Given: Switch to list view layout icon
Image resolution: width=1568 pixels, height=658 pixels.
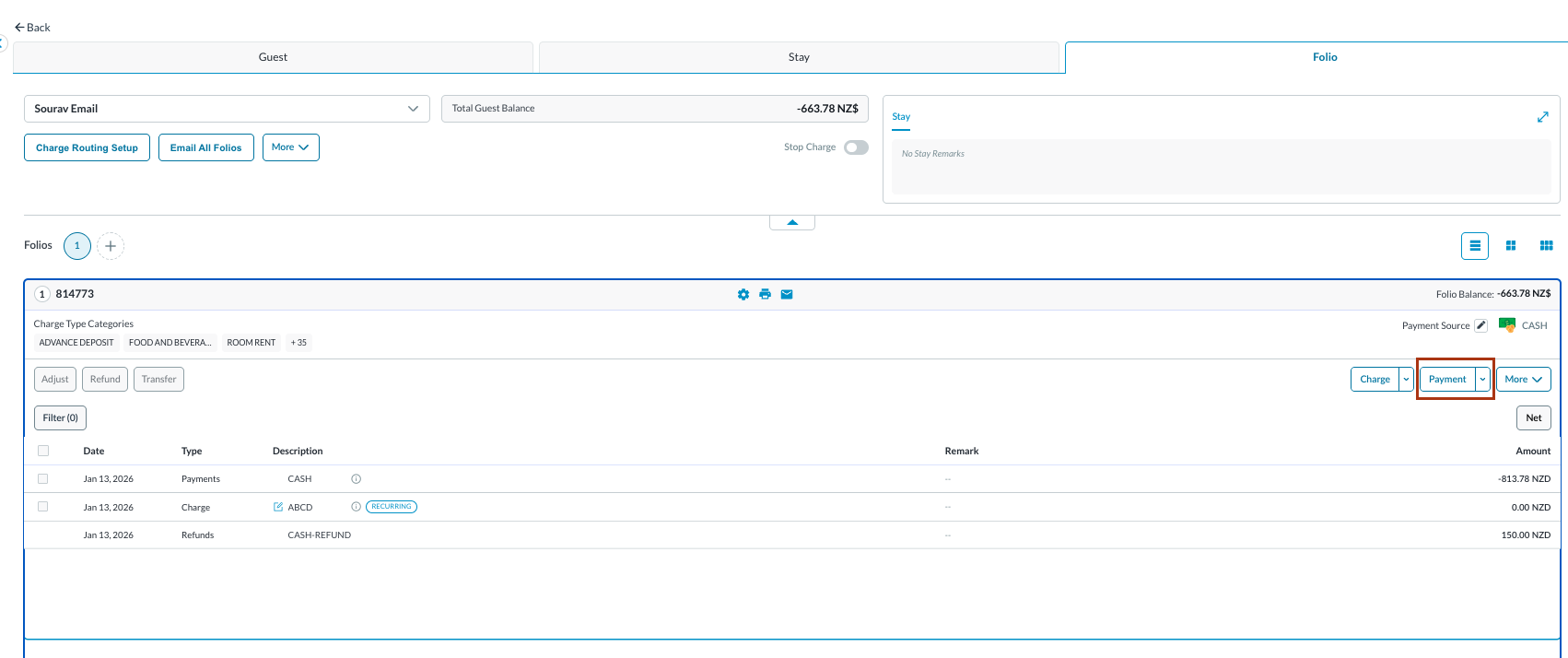Looking at the screenshot, I should pyautogui.click(x=1475, y=246).
